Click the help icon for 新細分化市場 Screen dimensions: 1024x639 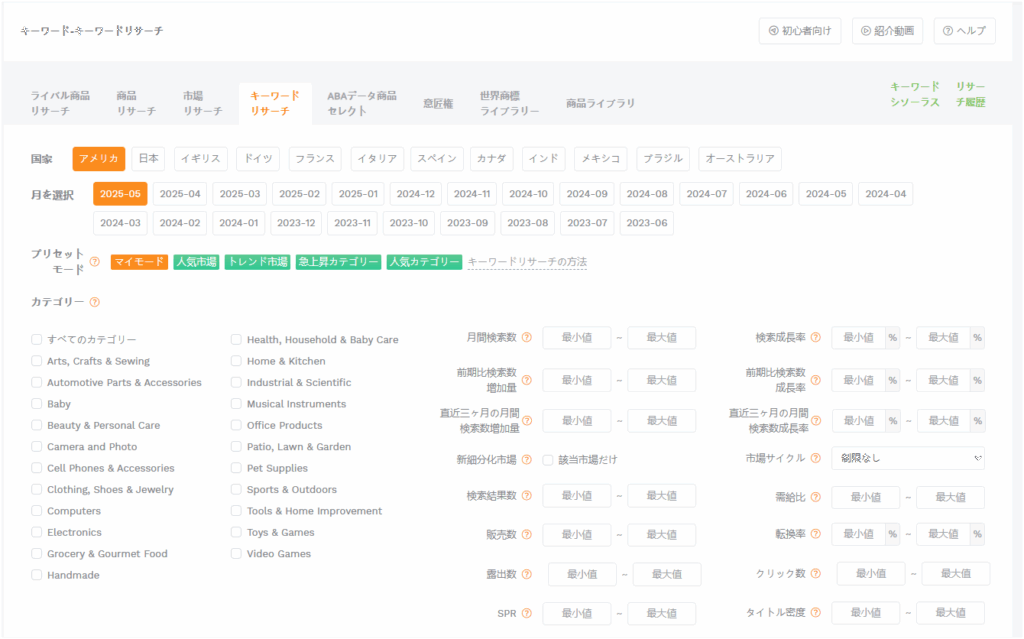coord(527,460)
